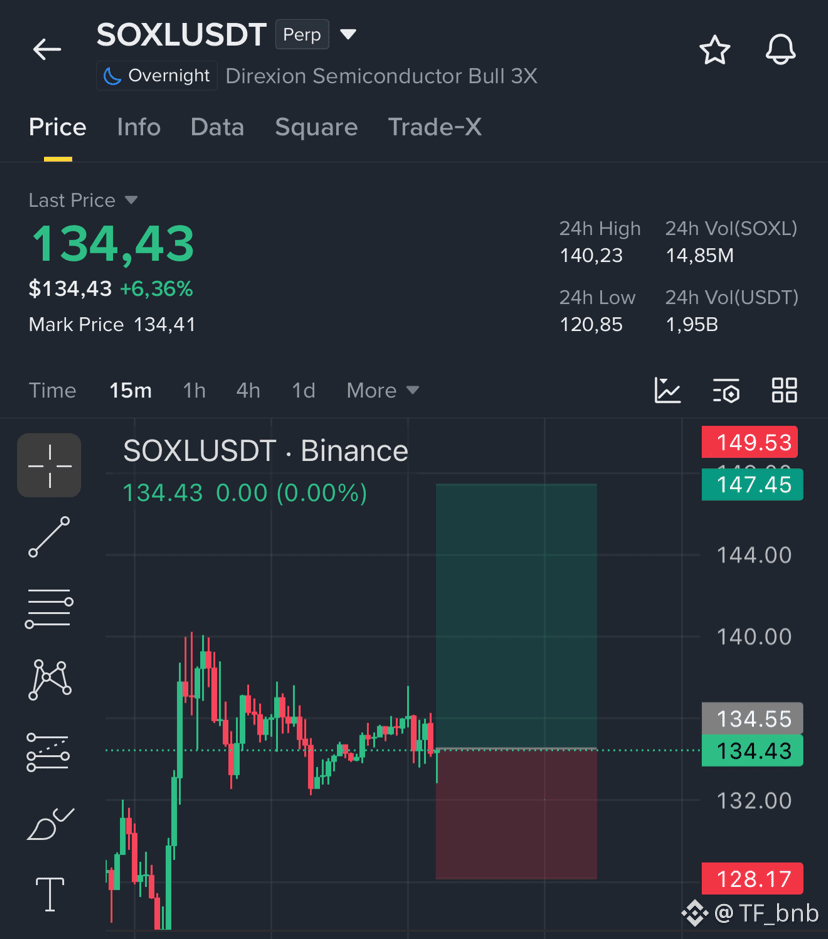Image resolution: width=828 pixels, height=939 pixels.
Task: Select the 1h chart interval
Action: [x=194, y=390]
